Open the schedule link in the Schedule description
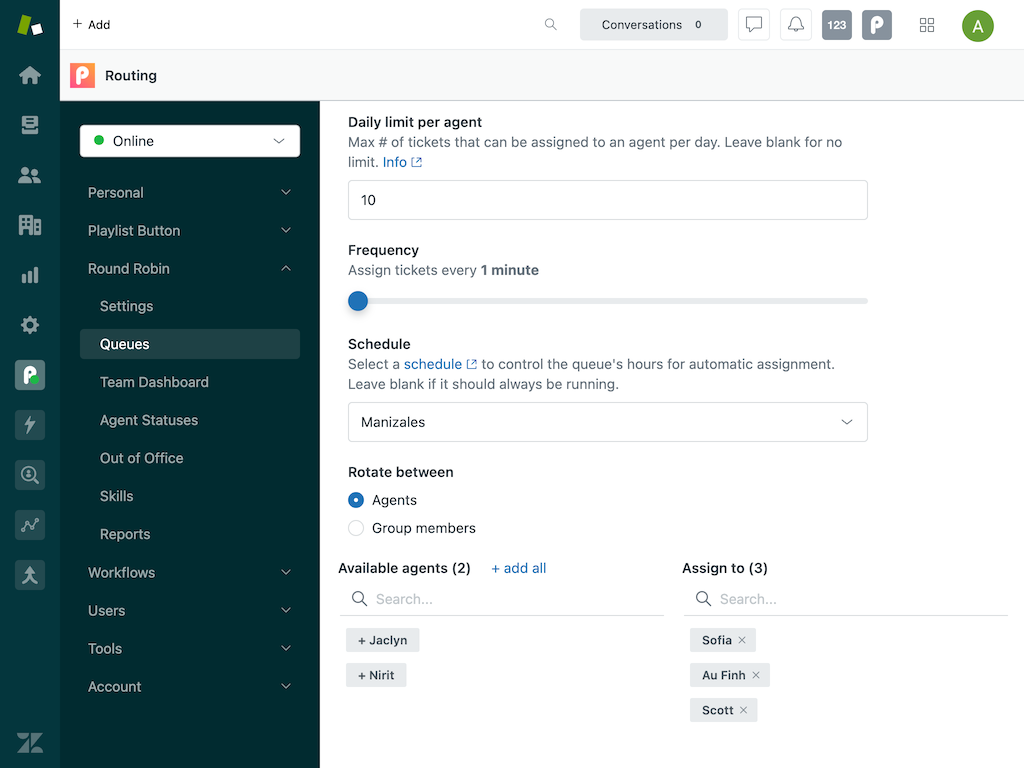The image size is (1024, 768). (434, 364)
